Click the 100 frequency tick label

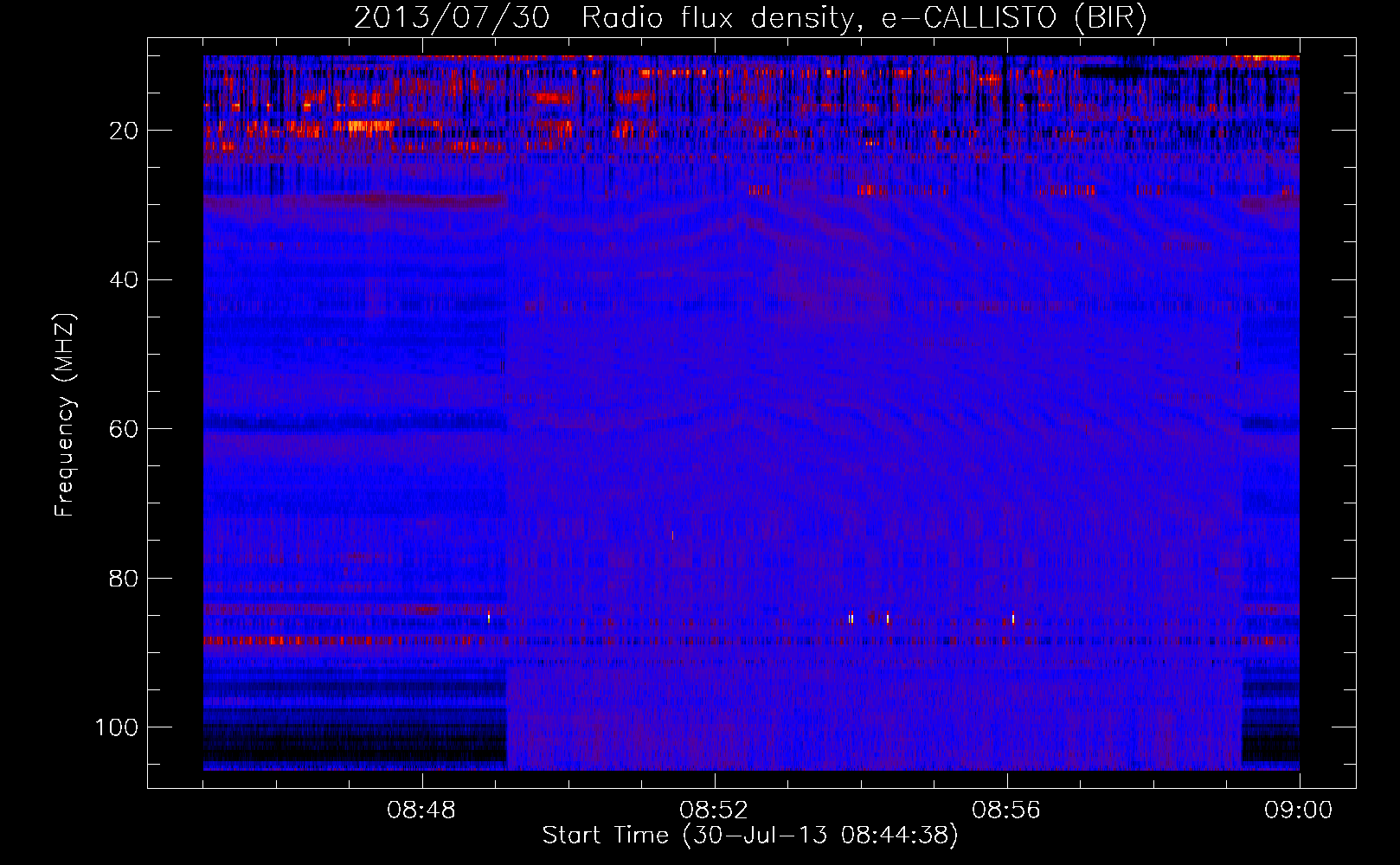[x=117, y=727]
